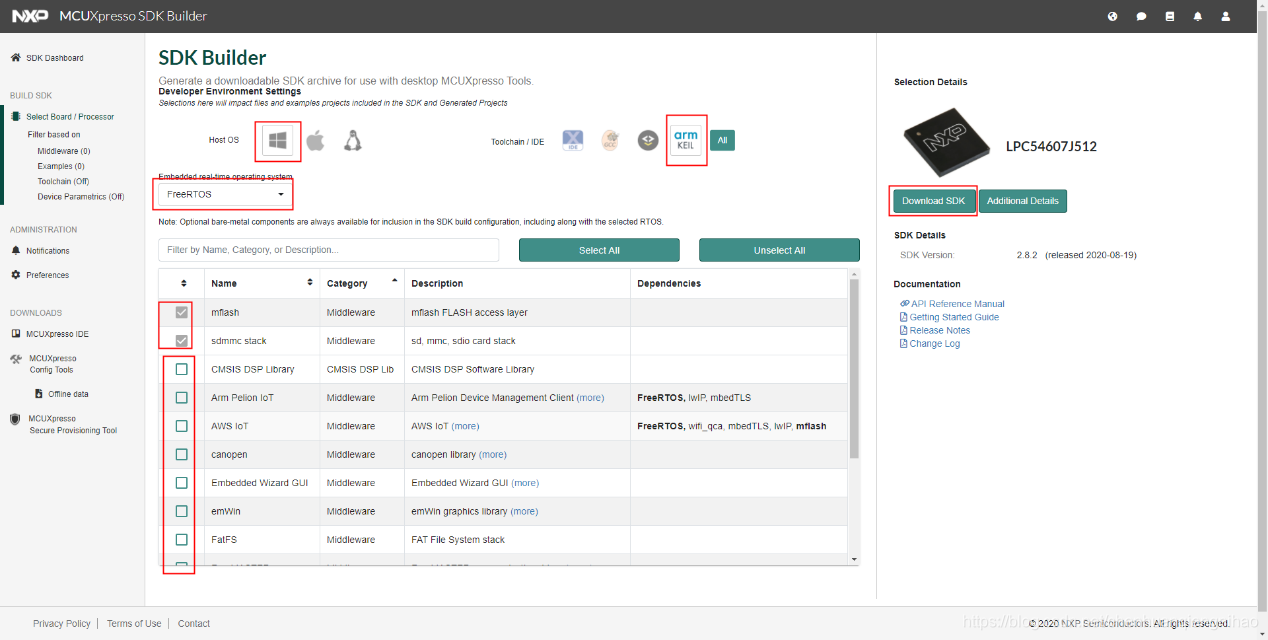Expand more for Embedded Wizard GUI description
This screenshot has width=1268, height=640.
point(525,483)
